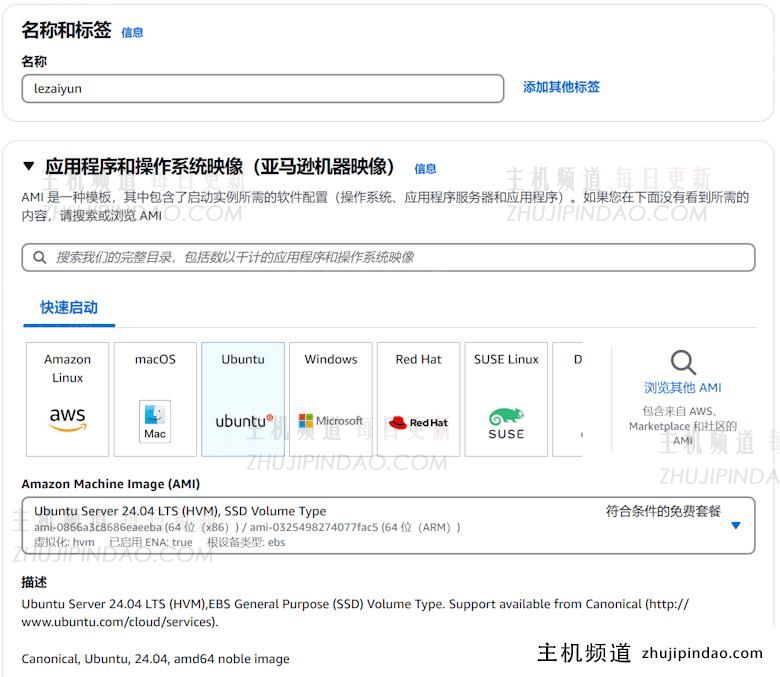The height and width of the screenshot is (677, 780).
Task: Click the Mac Finder logo icon
Action: click(155, 421)
